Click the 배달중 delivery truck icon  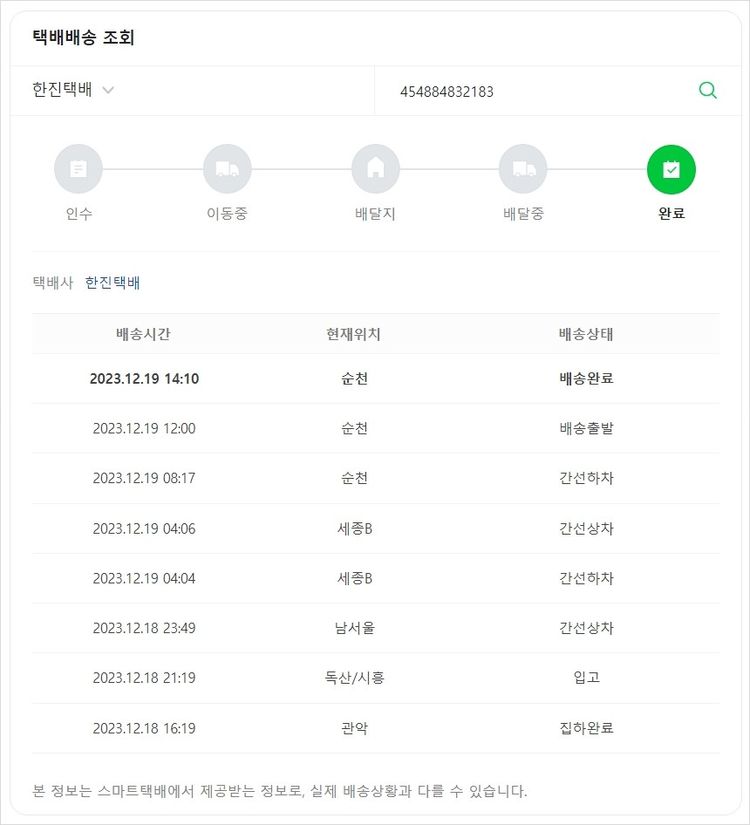[x=524, y=169]
